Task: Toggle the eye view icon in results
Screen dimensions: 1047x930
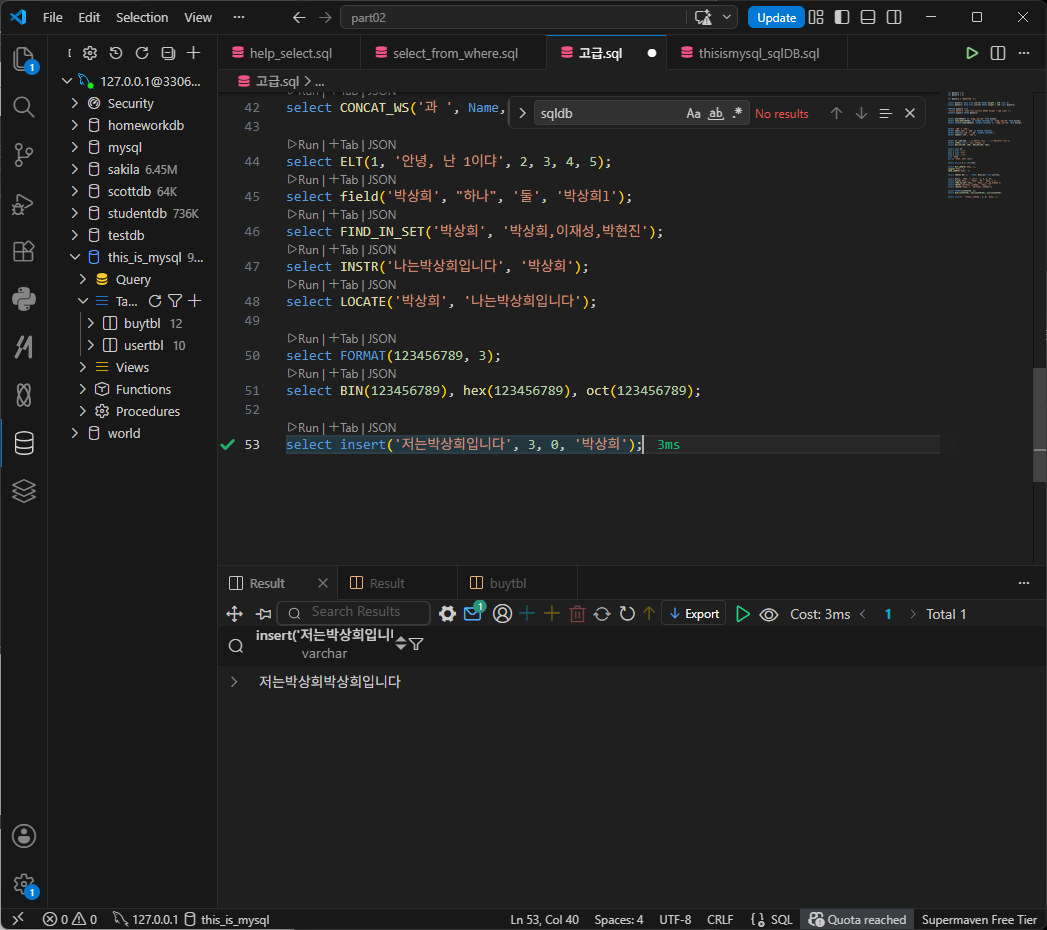Action: [769, 614]
